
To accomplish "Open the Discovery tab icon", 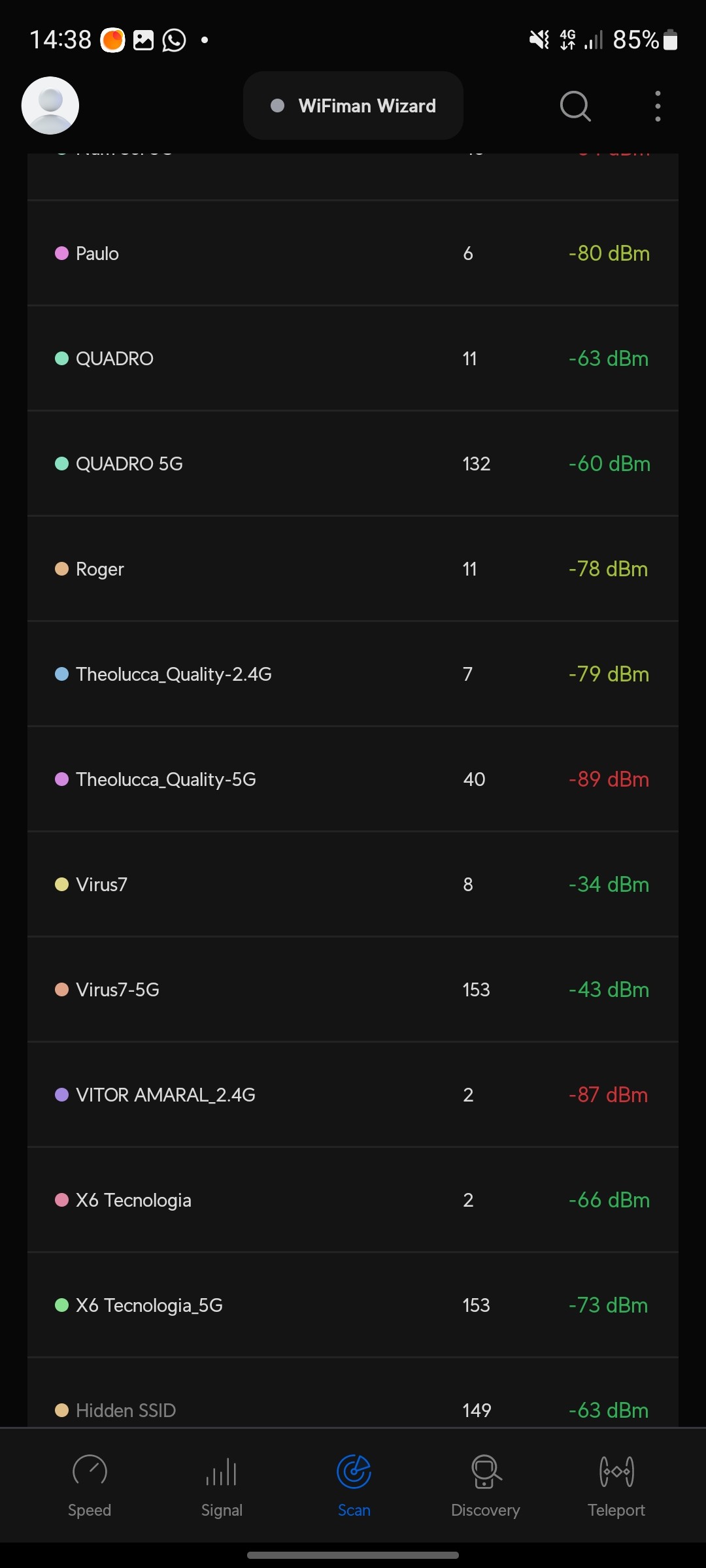I will 486,1472.
